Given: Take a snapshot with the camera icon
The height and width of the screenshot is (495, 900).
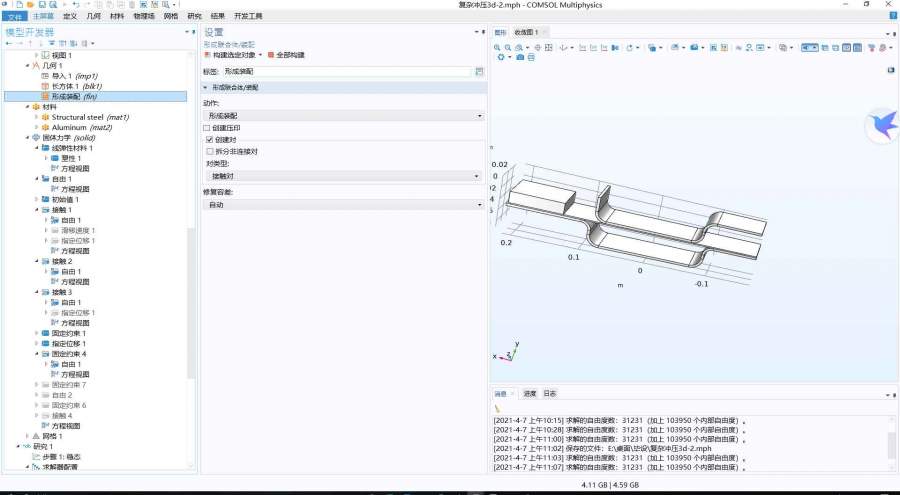Looking at the screenshot, I should point(519,57).
